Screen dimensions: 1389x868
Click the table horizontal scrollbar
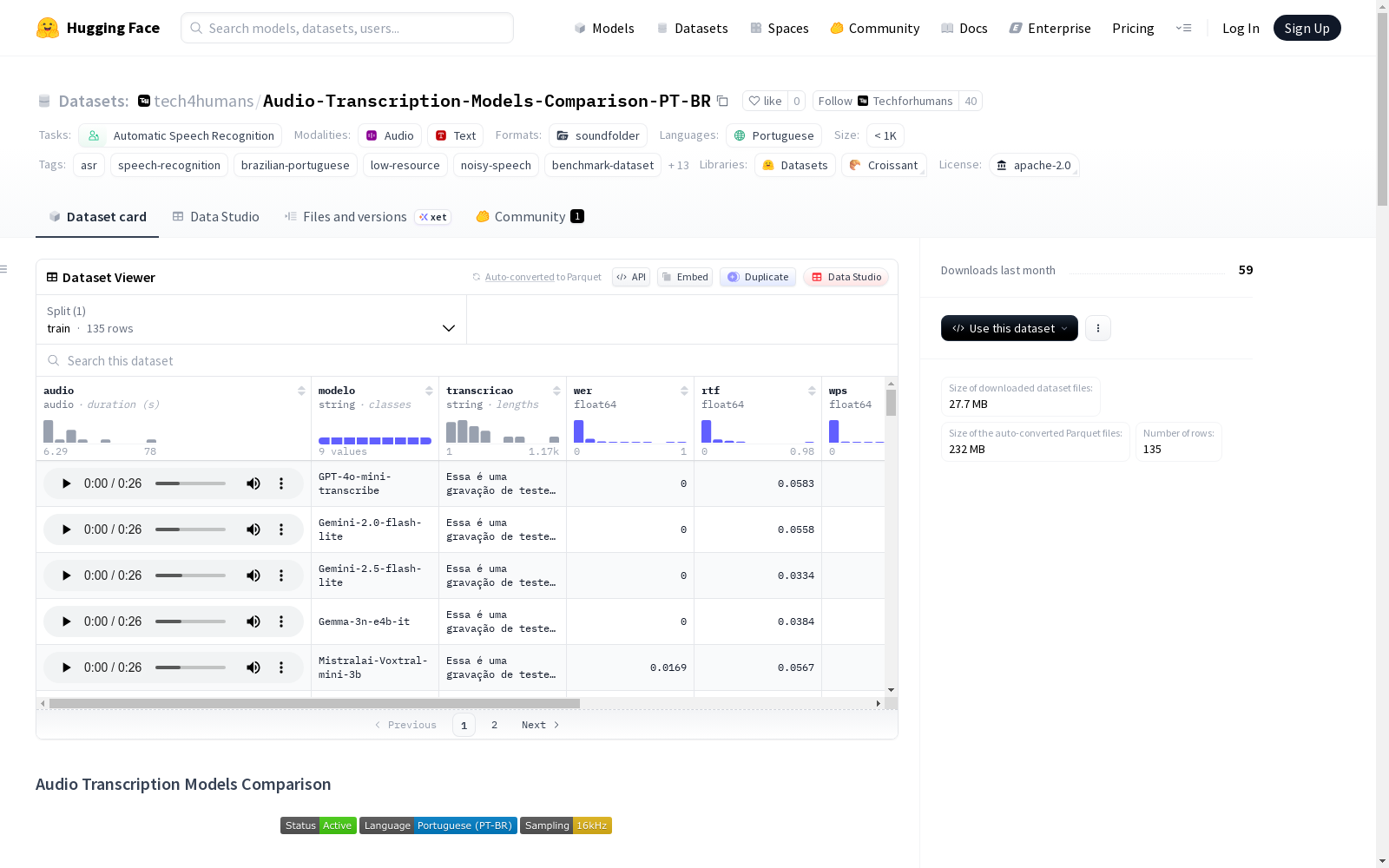314,703
